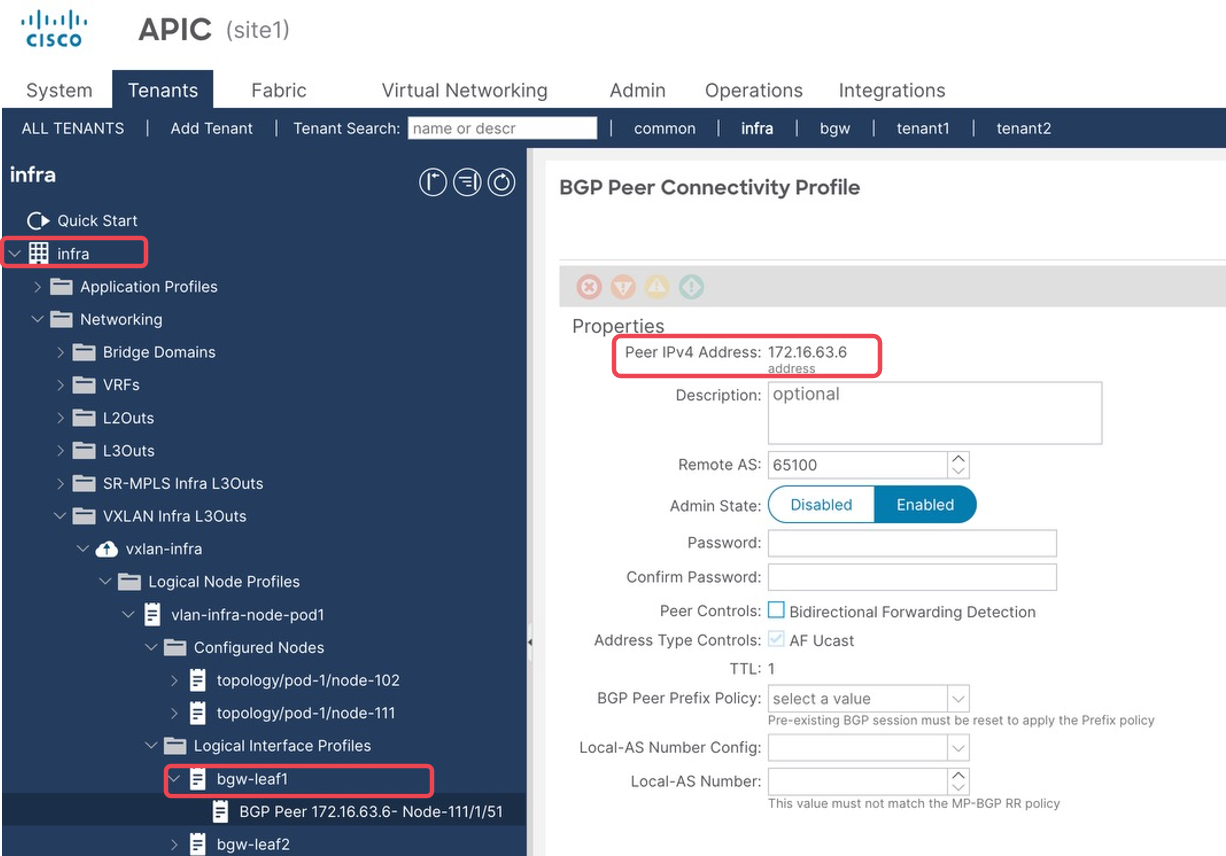Click the Networking folder icon
Image resolution: width=1226 pixels, height=856 pixels.
61,320
